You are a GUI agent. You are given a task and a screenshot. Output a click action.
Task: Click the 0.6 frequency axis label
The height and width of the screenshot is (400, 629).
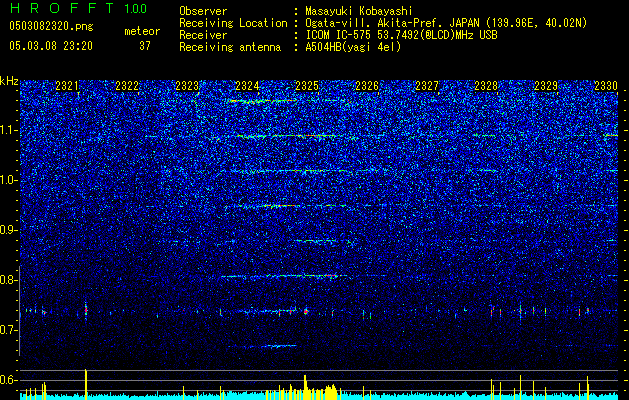8,380
